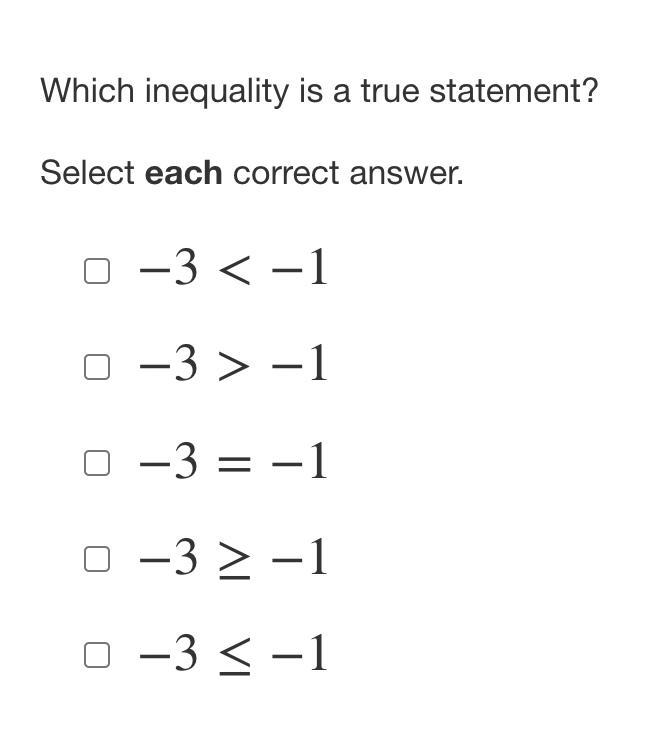
Task: Choose the −3 ≤ −1 answer text
Action: tap(233, 654)
